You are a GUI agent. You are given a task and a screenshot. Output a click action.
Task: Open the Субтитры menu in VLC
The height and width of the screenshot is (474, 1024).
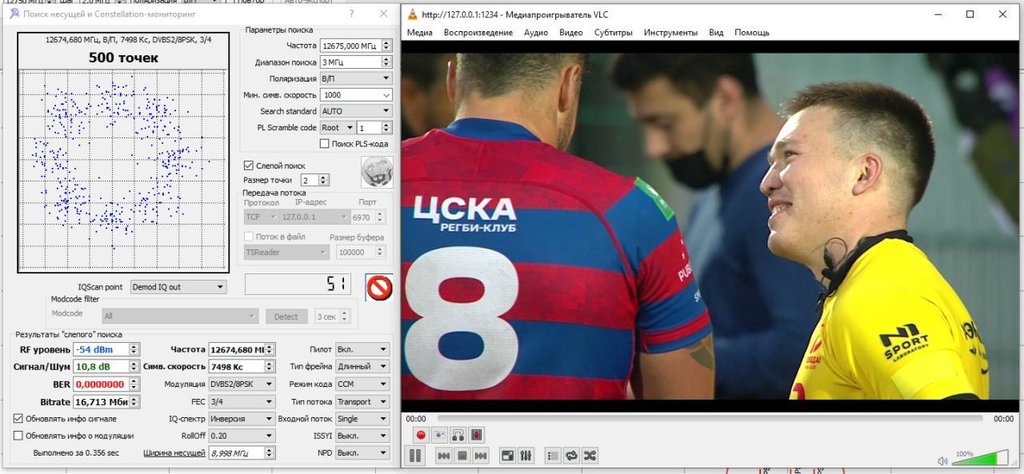coord(614,32)
